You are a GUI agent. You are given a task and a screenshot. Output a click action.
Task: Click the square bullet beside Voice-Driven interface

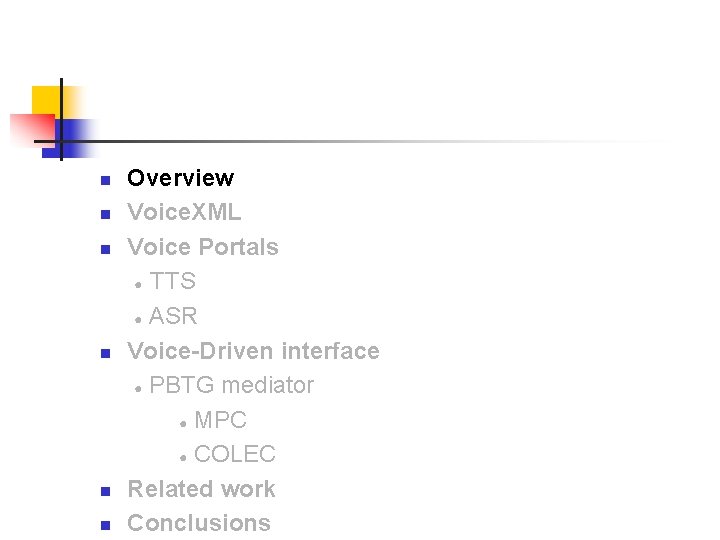click(x=103, y=354)
